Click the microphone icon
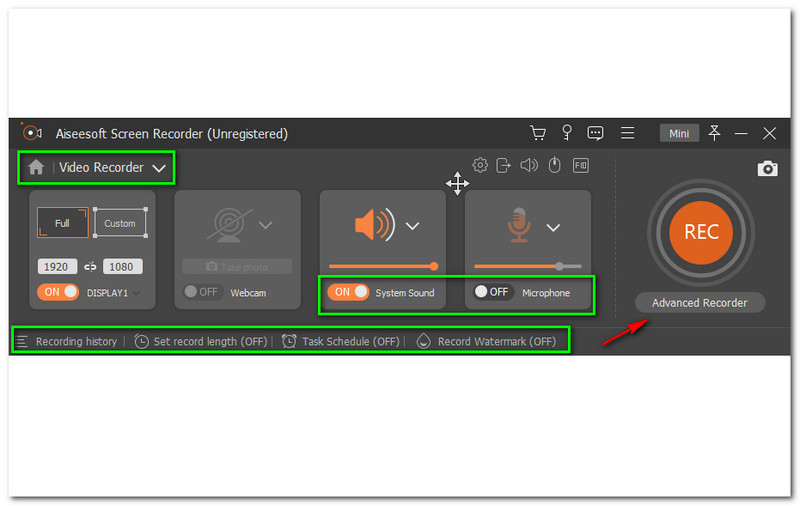This screenshot has width=800, height=506. [x=519, y=224]
